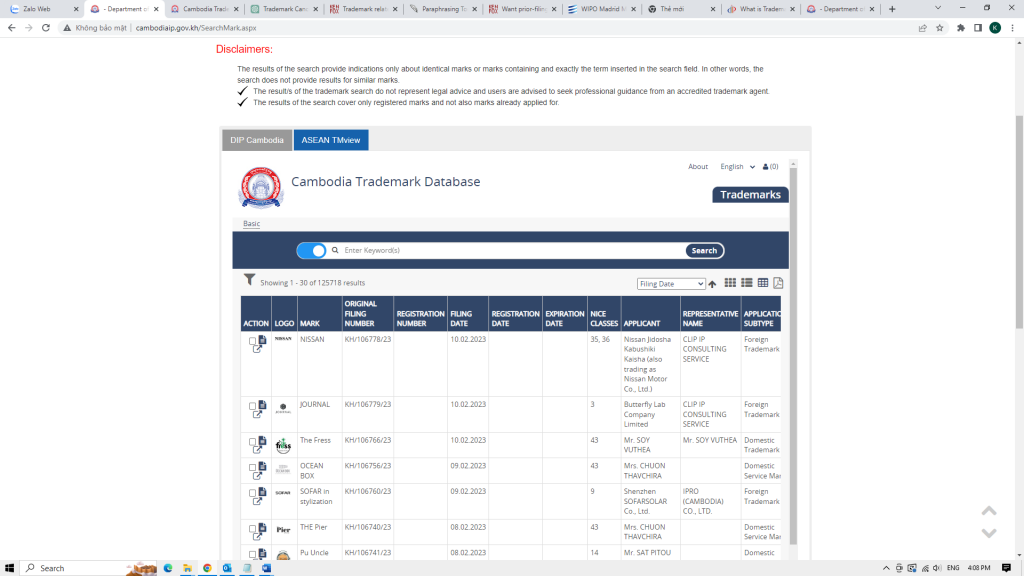Click the Search button
The width and height of the screenshot is (1024, 576).
point(704,250)
